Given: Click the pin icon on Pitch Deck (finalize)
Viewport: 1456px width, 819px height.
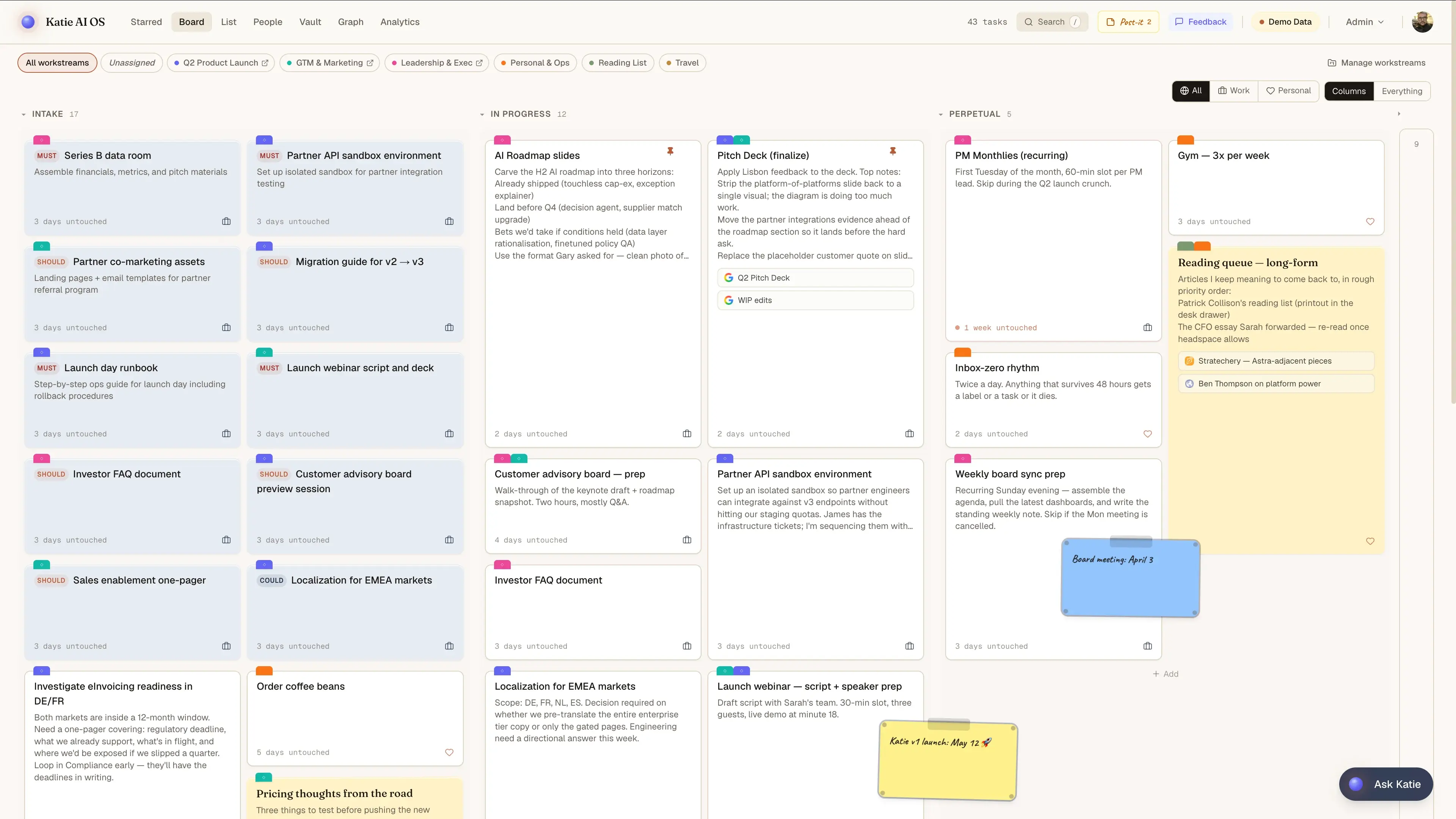Looking at the screenshot, I should click(893, 151).
